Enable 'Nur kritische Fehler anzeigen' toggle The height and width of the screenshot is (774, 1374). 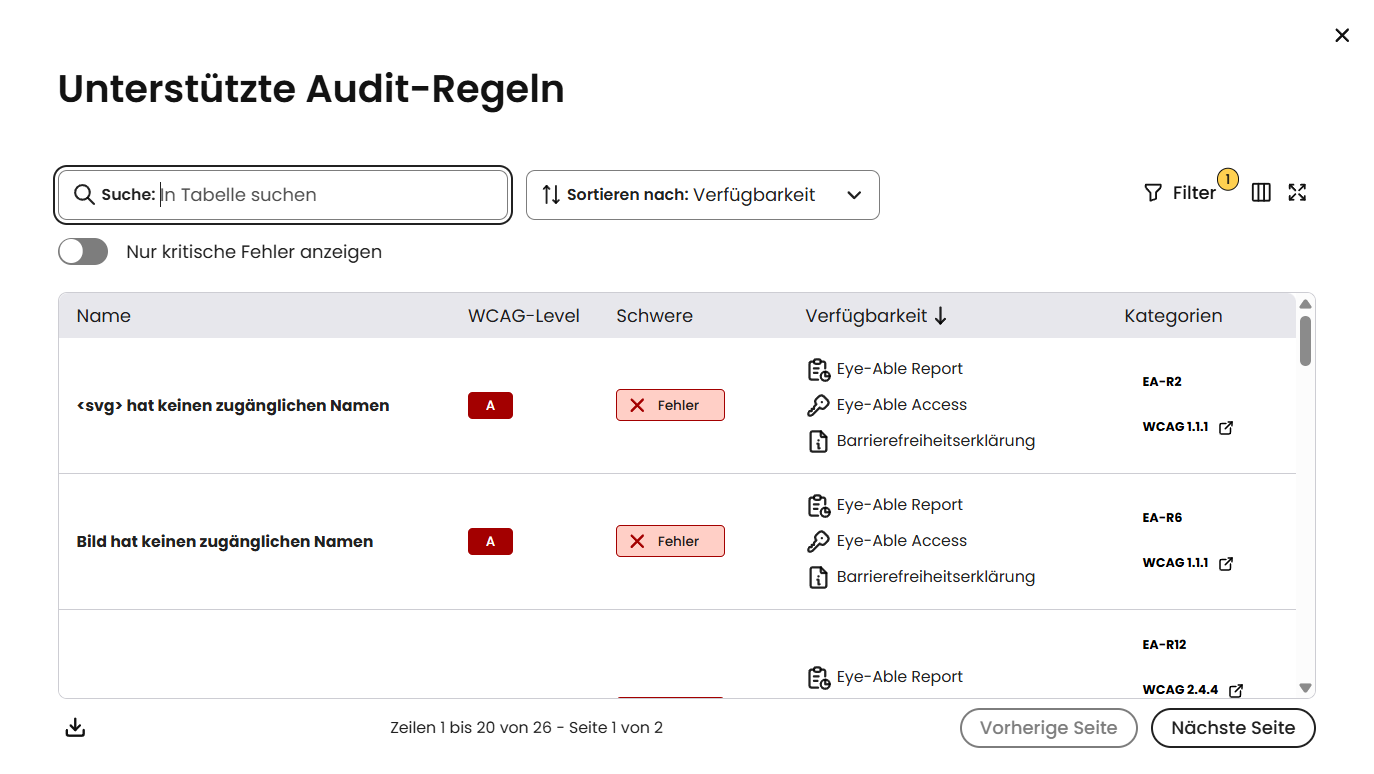[x=83, y=252]
